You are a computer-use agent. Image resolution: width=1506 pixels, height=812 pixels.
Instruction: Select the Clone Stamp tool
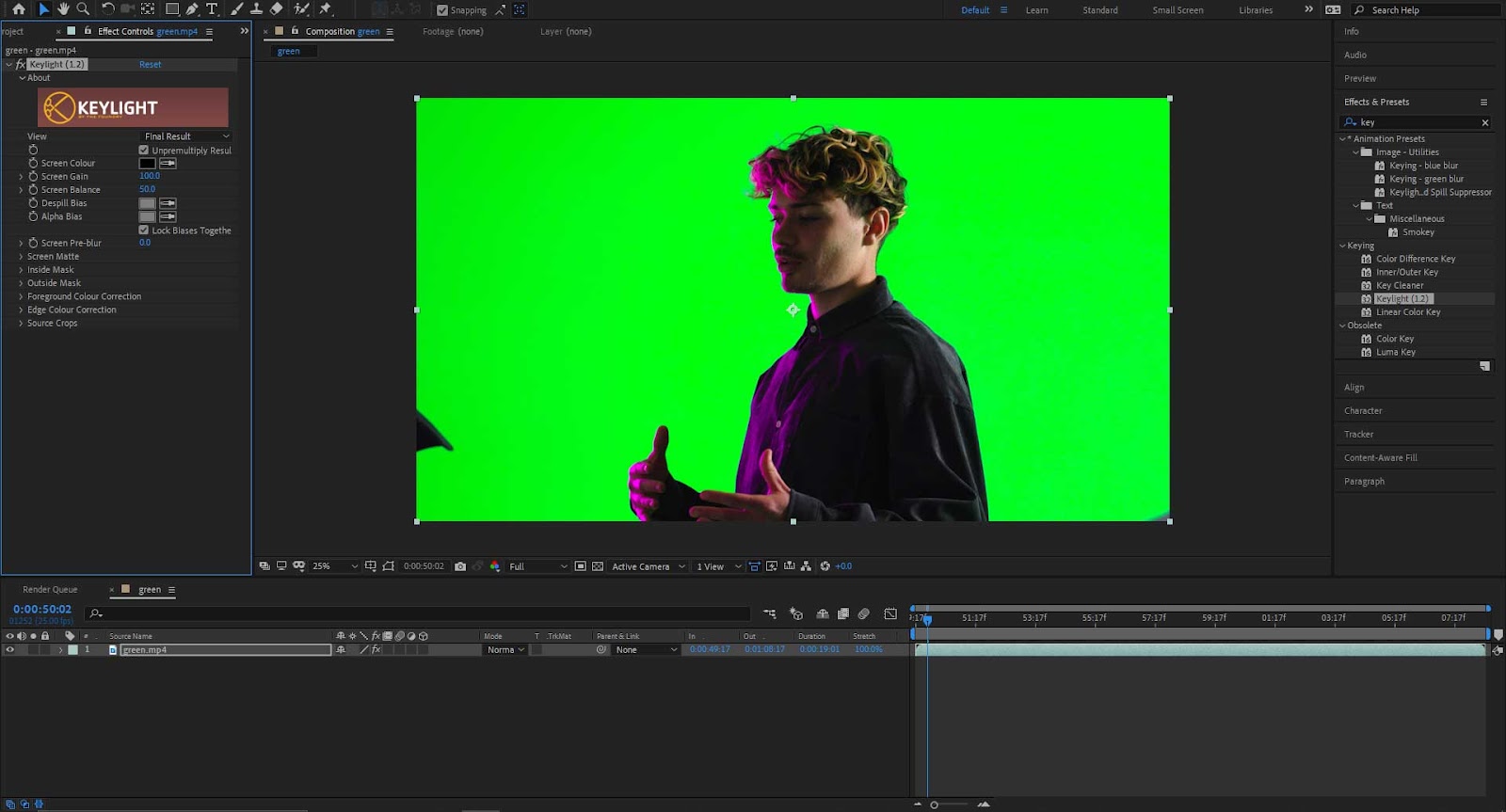tap(256, 9)
